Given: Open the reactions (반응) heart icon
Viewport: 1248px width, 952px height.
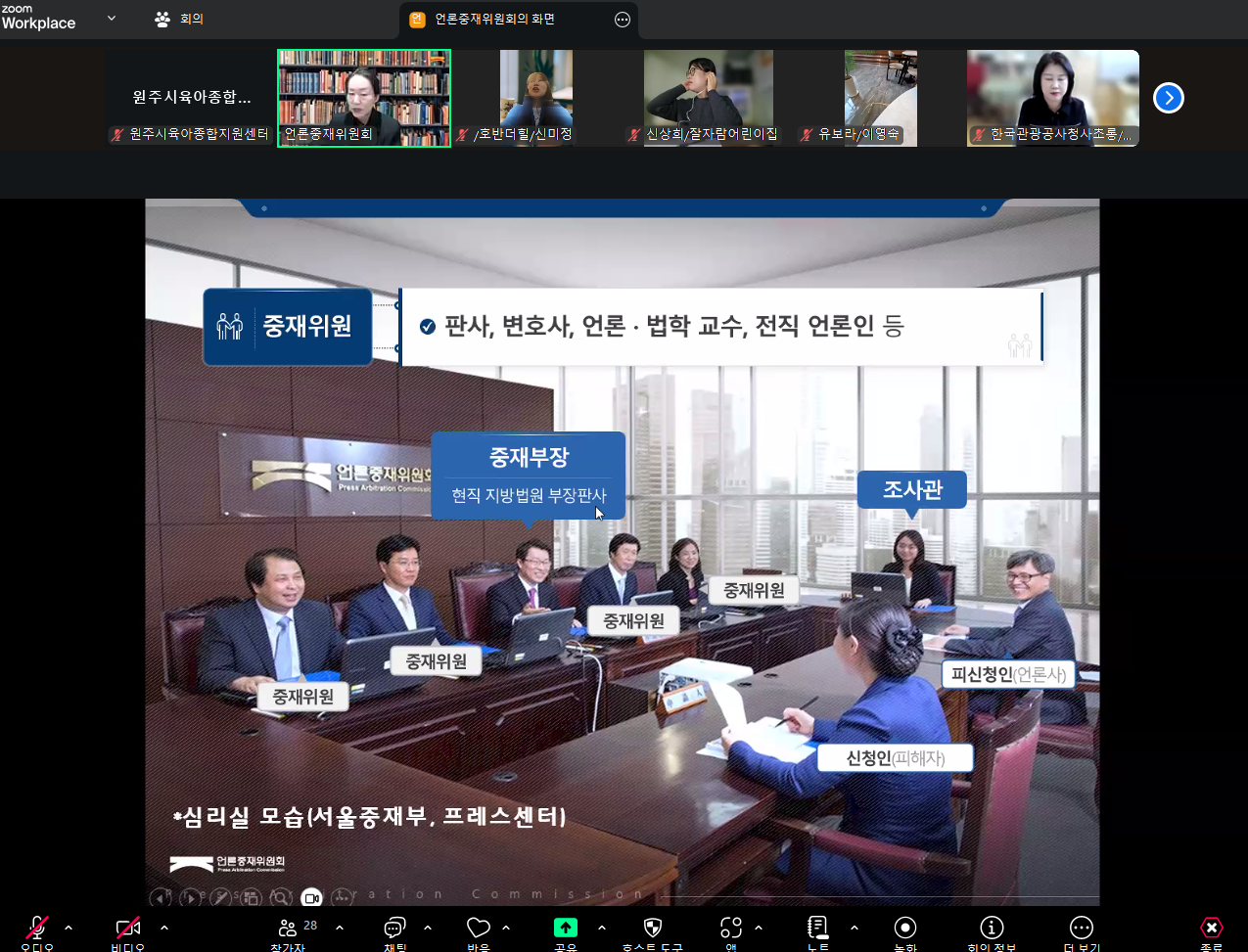Looking at the screenshot, I should click(x=479, y=929).
